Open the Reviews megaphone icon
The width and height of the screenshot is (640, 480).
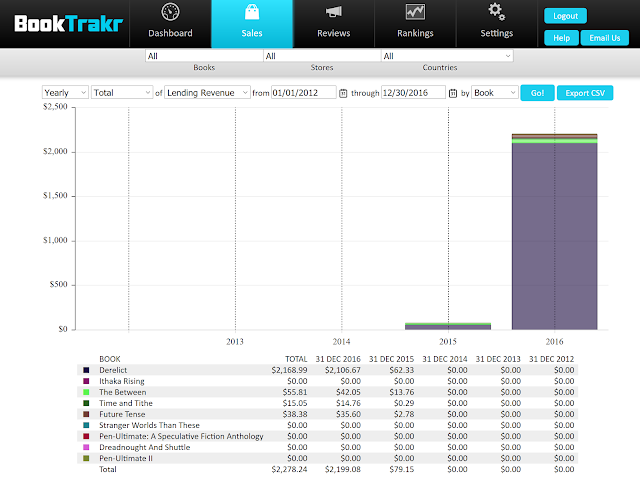(333, 11)
